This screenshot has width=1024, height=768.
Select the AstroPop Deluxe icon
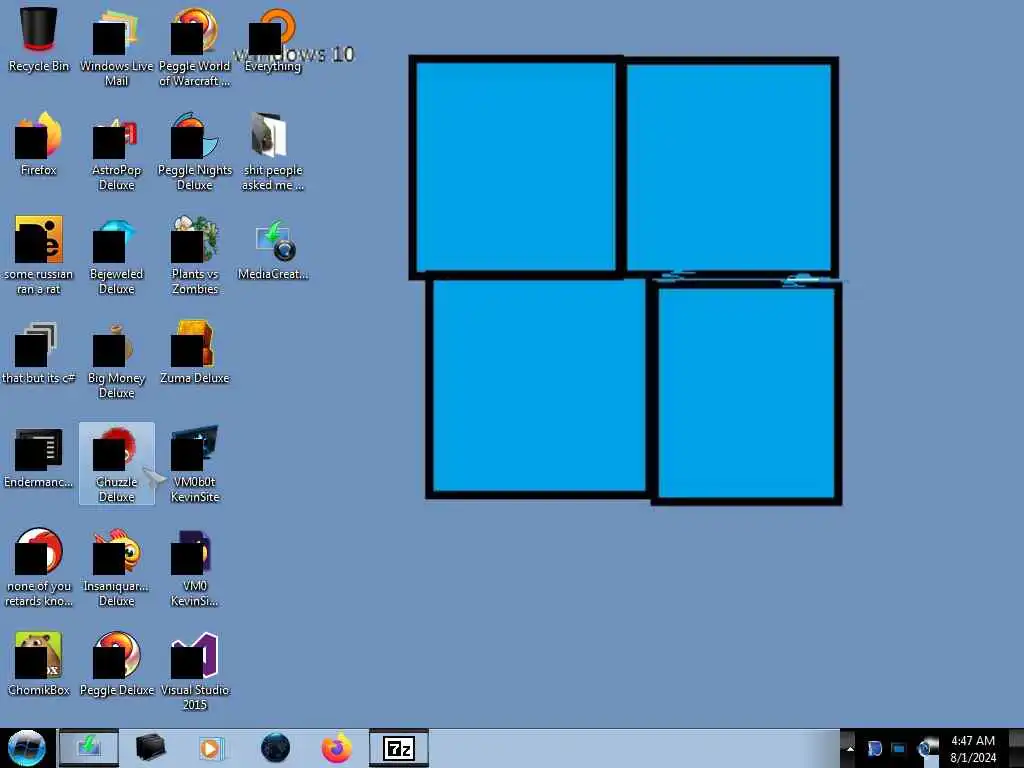tap(116, 152)
